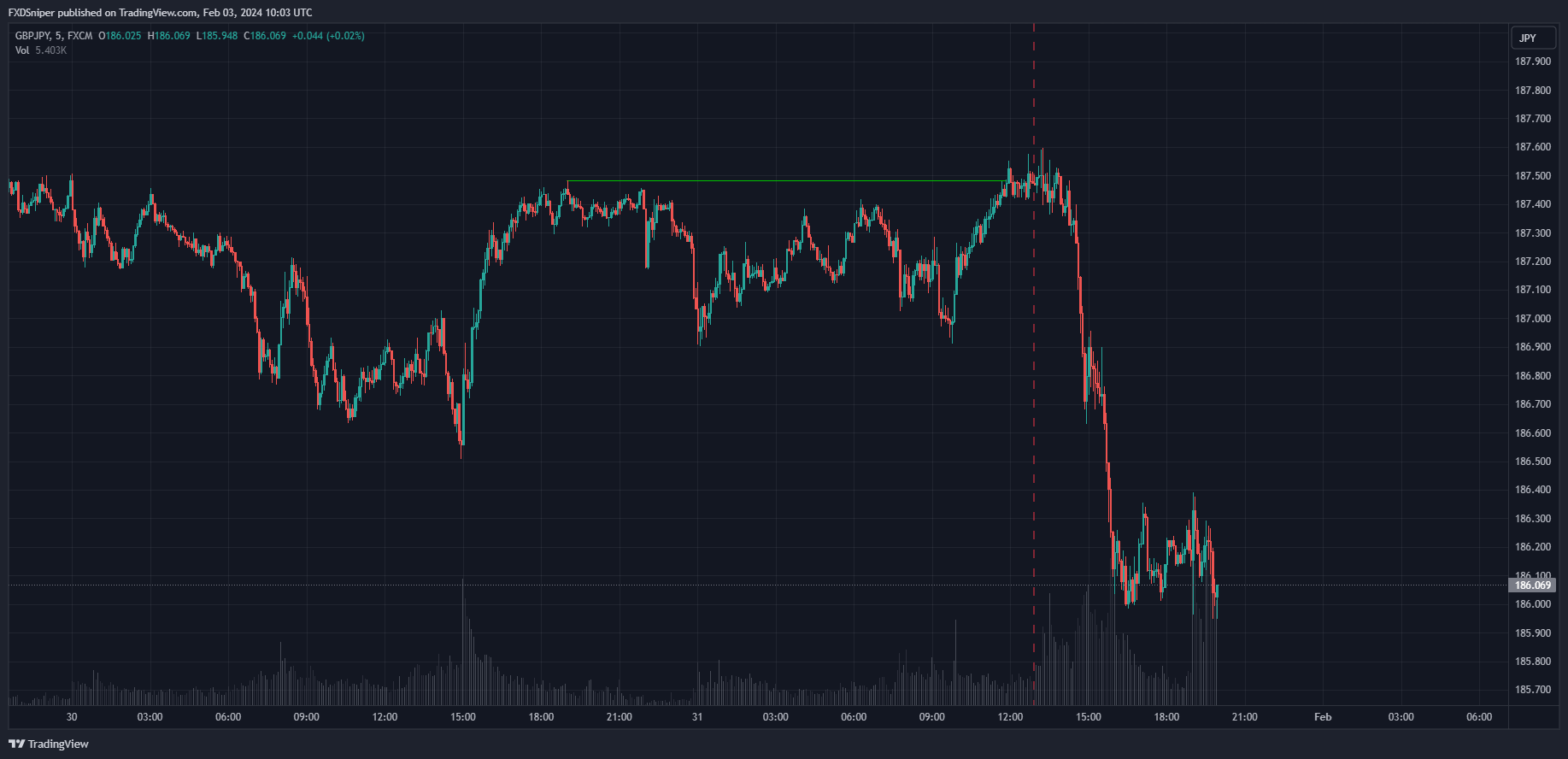Click the close price value C186.069

point(265,36)
